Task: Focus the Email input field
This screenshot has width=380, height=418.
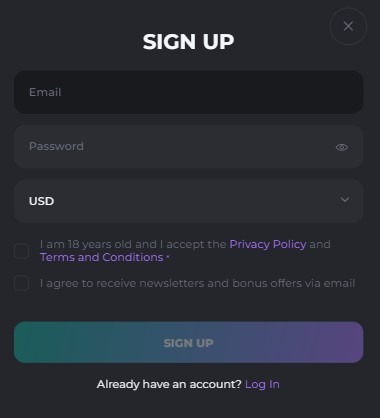Action: [189, 92]
